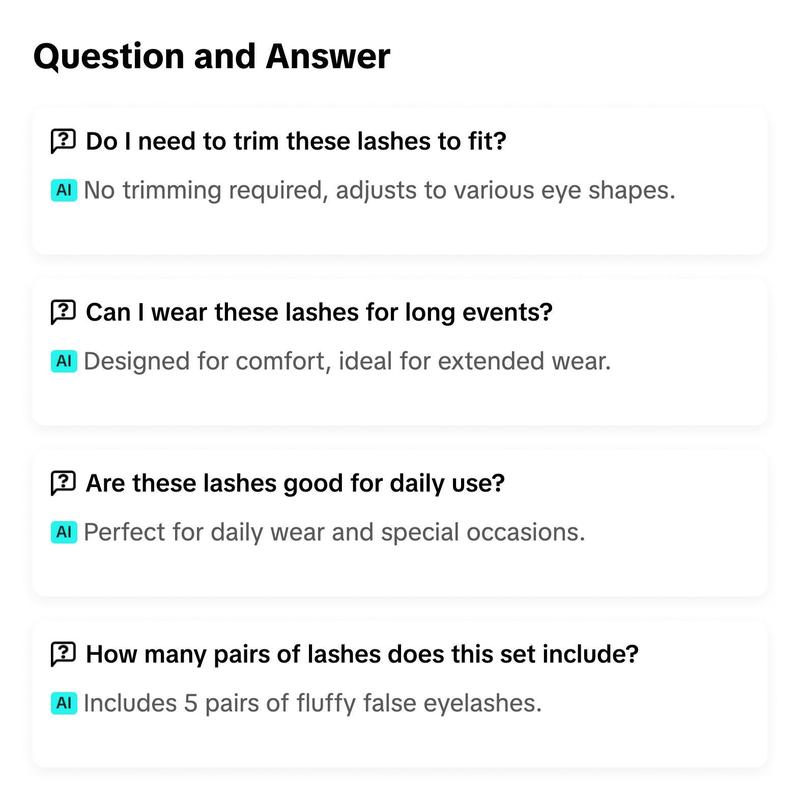The width and height of the screenshot is (800, 800).
Task: Select answer 'Includes 5 pairs of fluffy false eyelashes'
Action: point(312,703)
